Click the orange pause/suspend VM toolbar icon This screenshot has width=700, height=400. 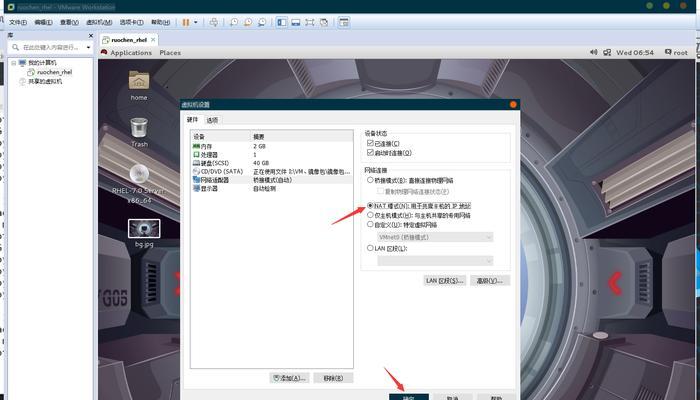click(186, 22)
